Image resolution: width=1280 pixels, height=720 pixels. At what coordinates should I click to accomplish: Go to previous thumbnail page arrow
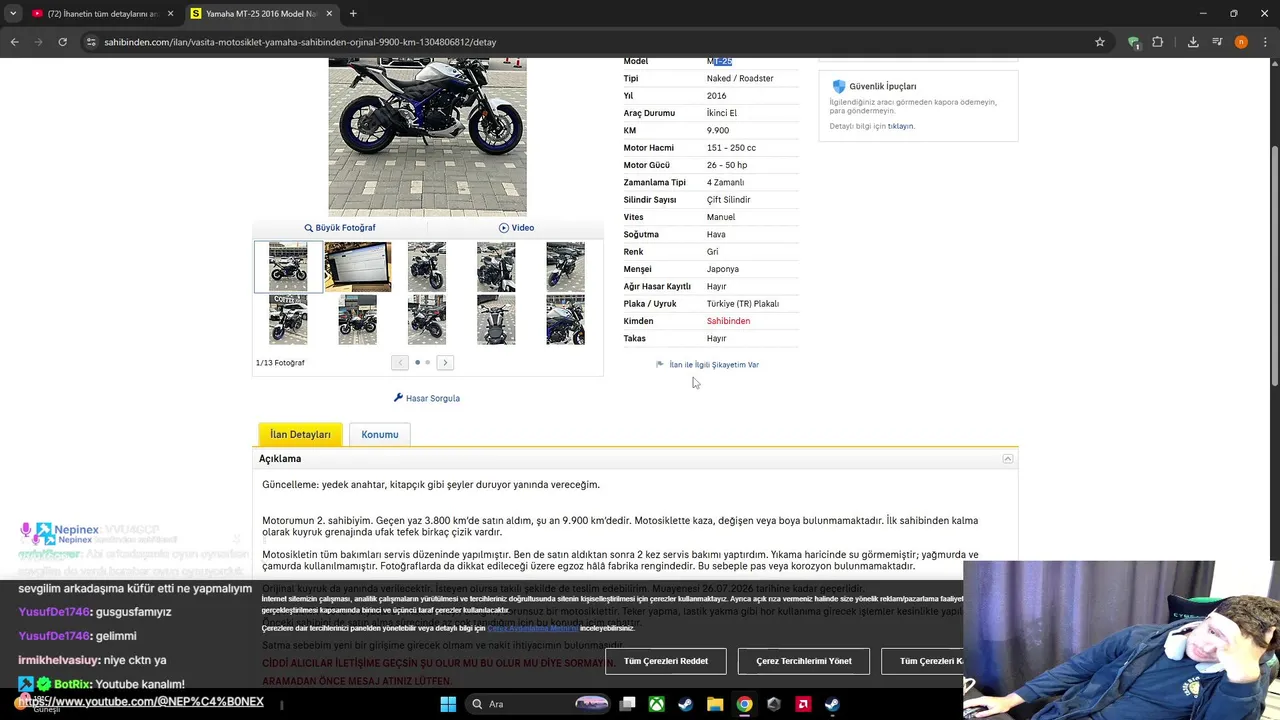400,363
